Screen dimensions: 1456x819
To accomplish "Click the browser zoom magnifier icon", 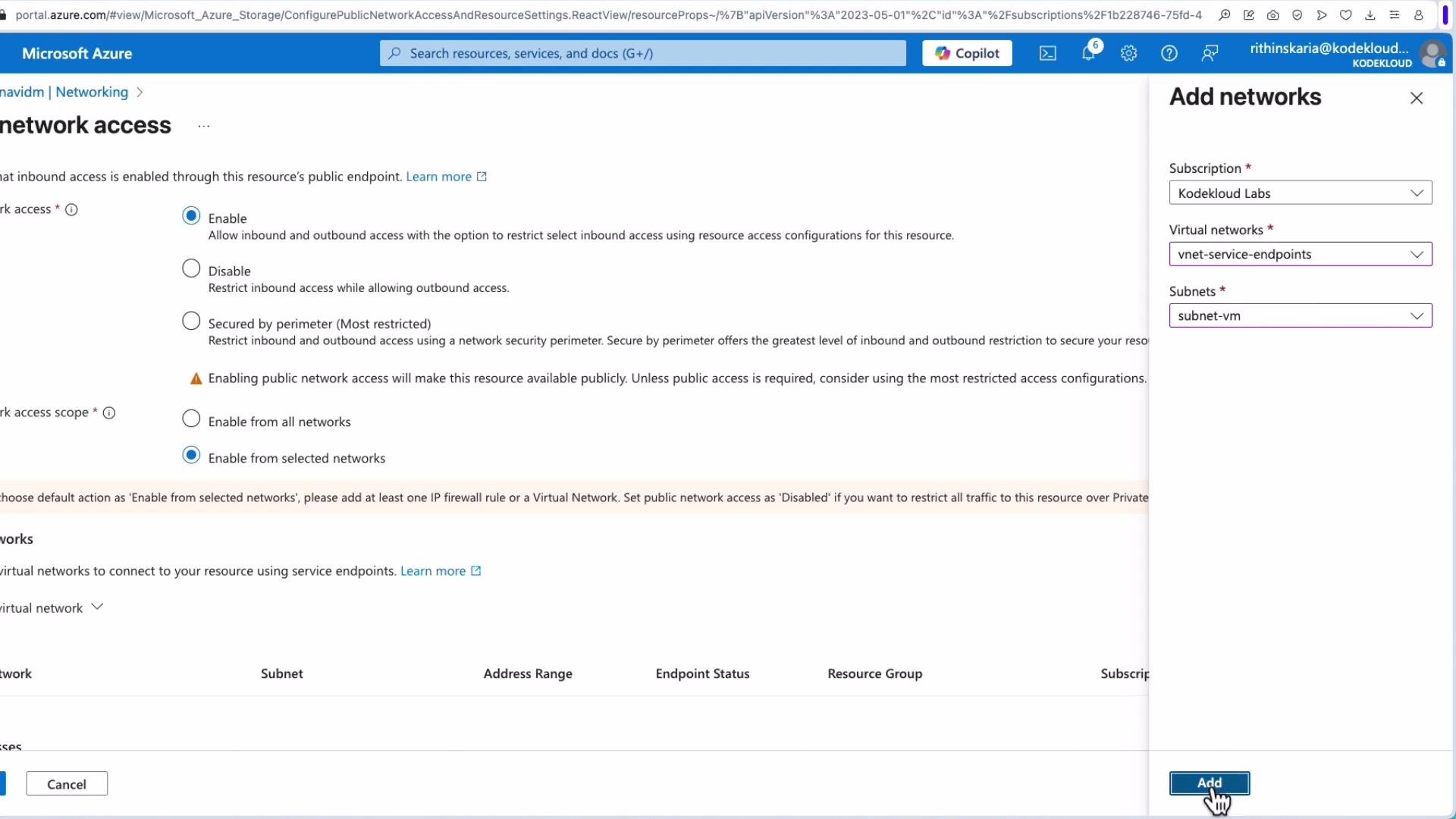I will coord(1225,15).
